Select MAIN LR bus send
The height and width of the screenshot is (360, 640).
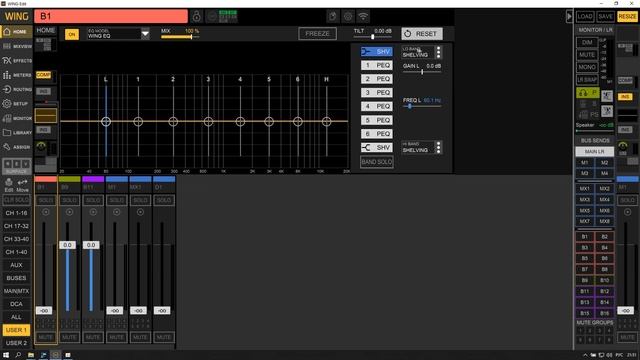594,151
